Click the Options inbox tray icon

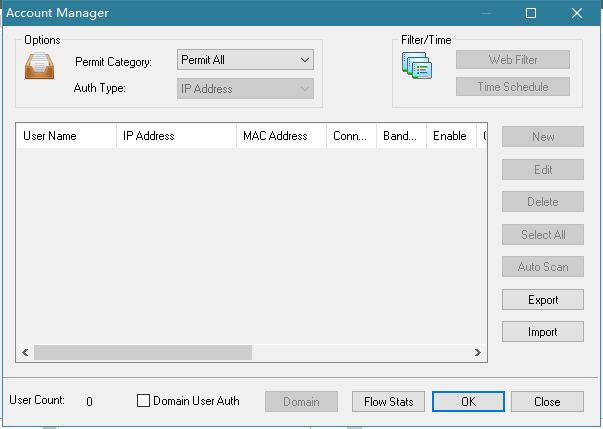pyautogui.click(x=40, y=66)
